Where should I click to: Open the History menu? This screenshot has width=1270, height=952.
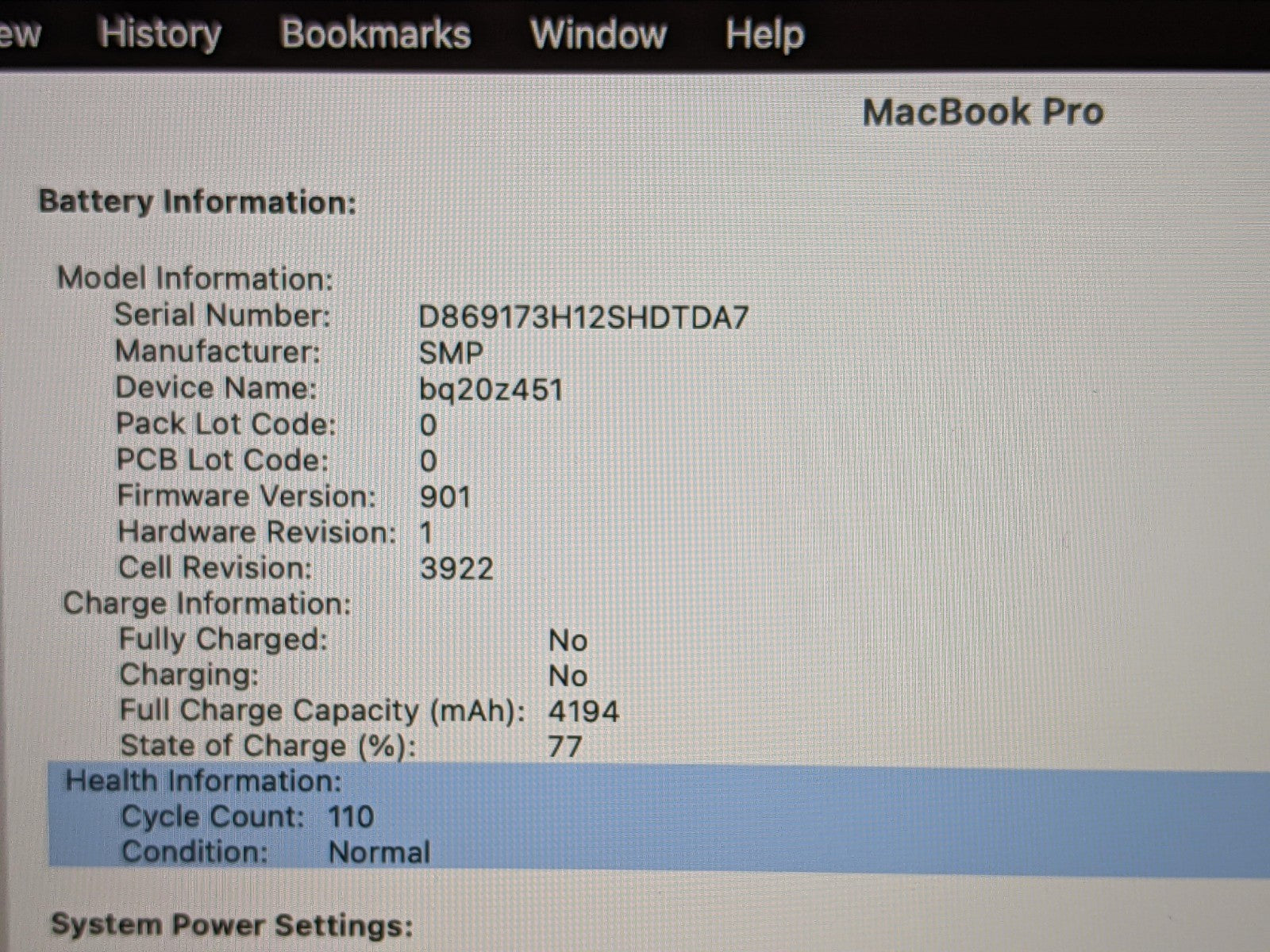pos(160,34)
